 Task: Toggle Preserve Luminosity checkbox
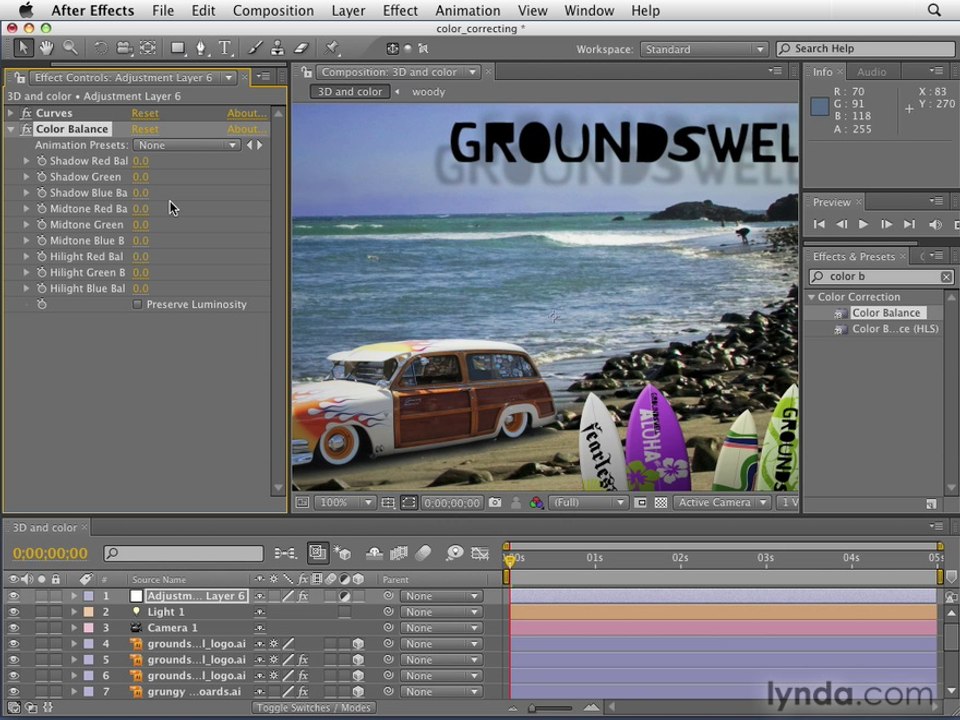(137, 304)
